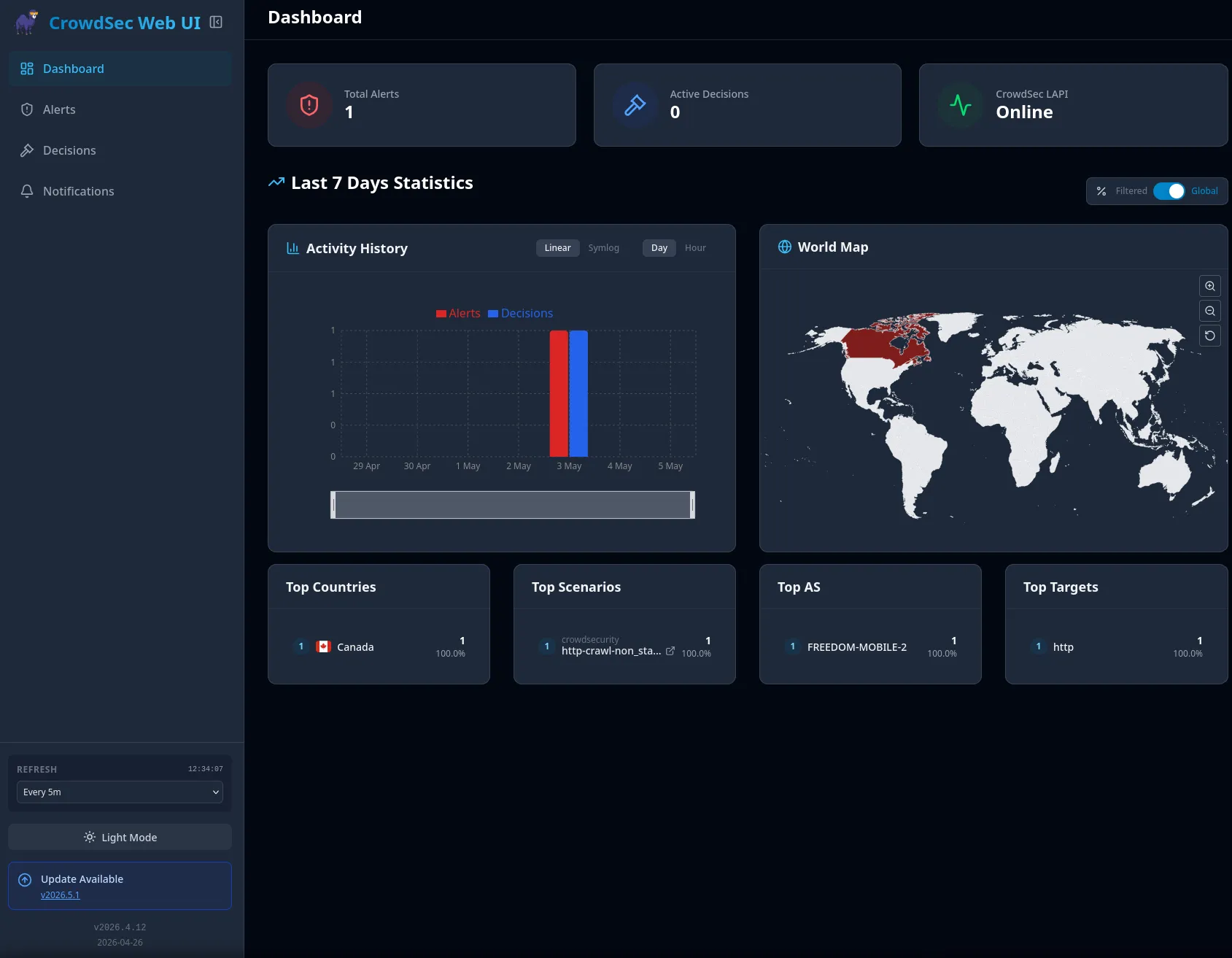Click the Online status text
This screenshot has width=1232, height=958.
click(1024, 112)
